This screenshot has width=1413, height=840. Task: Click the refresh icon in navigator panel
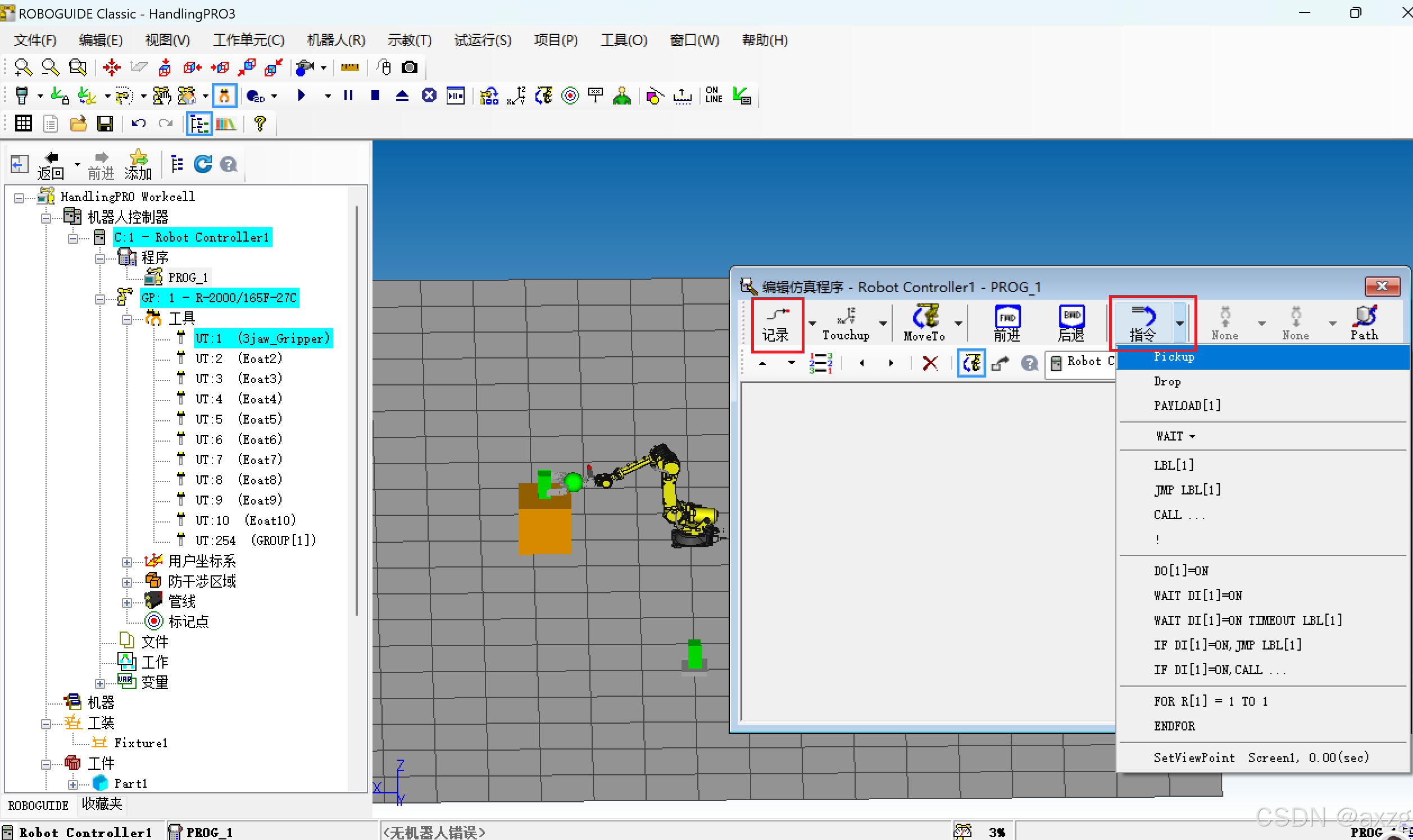click(x=203, y=165)
